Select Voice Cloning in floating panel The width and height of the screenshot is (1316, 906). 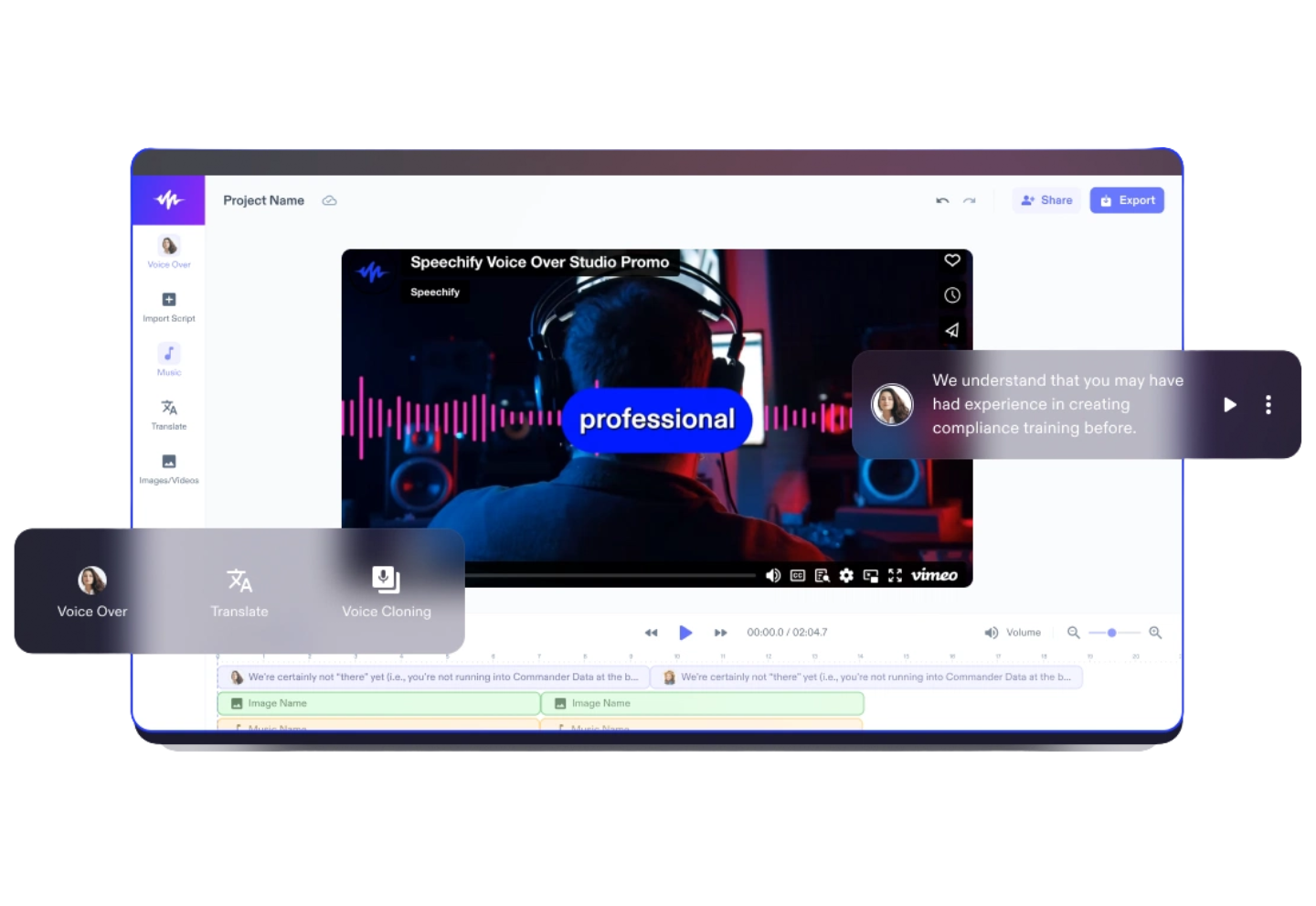[386, 592]
